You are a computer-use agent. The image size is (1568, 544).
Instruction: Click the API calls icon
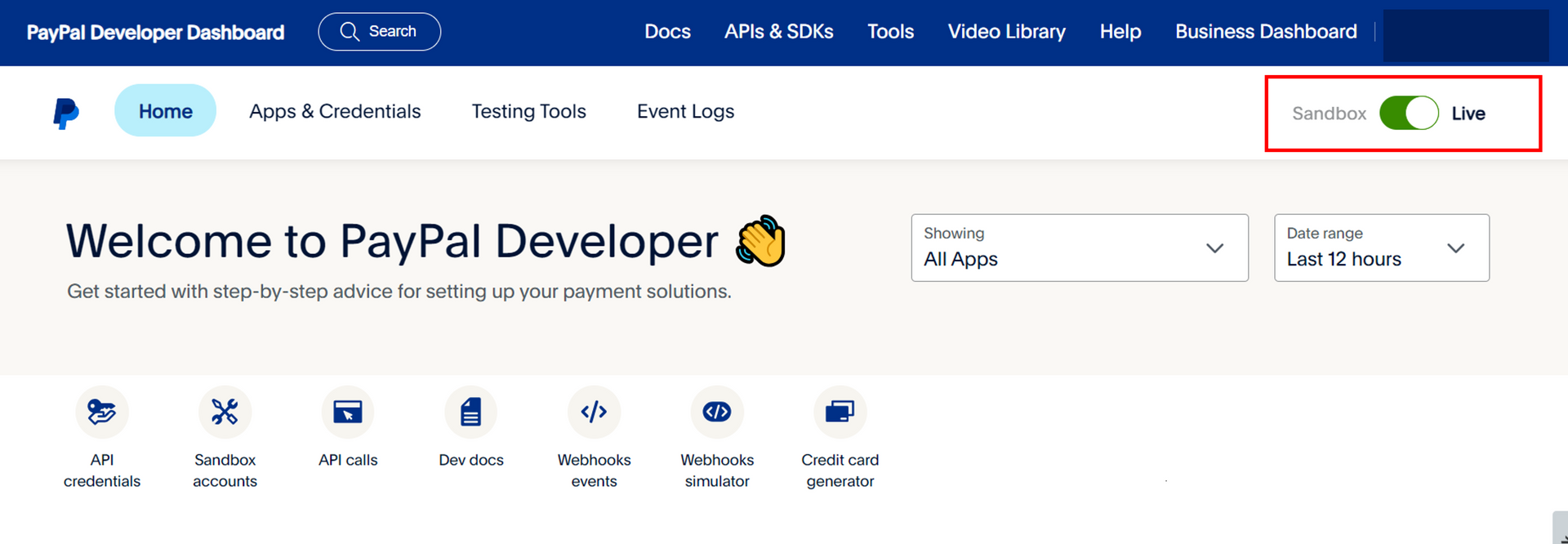tap(348, 412)
